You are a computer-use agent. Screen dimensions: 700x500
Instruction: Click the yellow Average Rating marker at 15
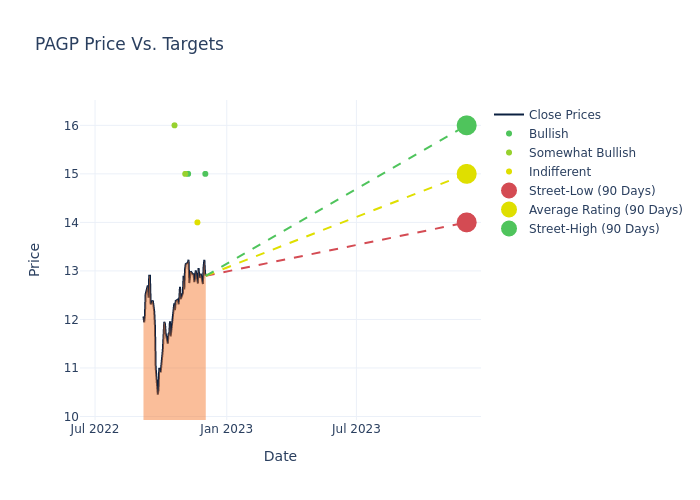pyautogui.click(x=466, y=174)
